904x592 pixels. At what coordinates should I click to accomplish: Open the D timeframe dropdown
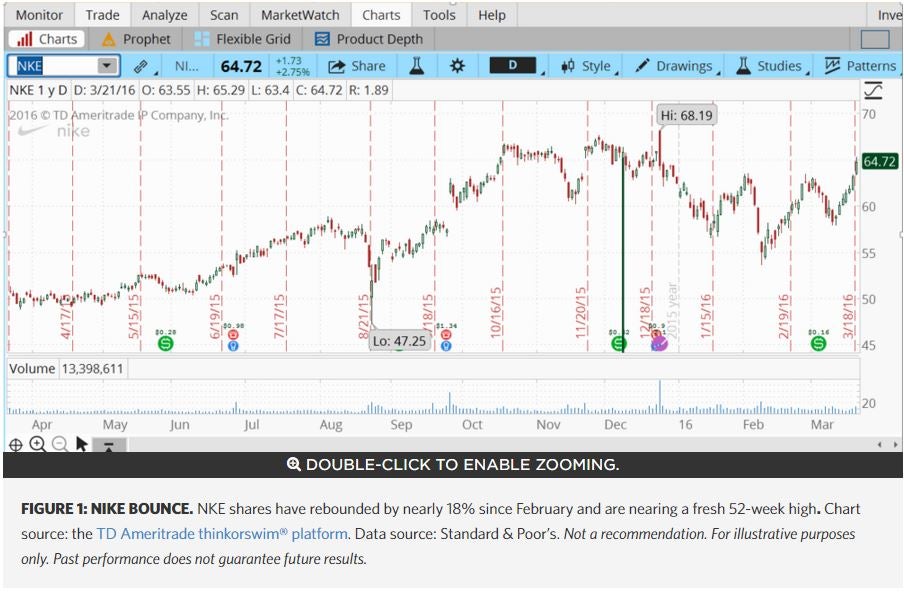coord(513,66)
